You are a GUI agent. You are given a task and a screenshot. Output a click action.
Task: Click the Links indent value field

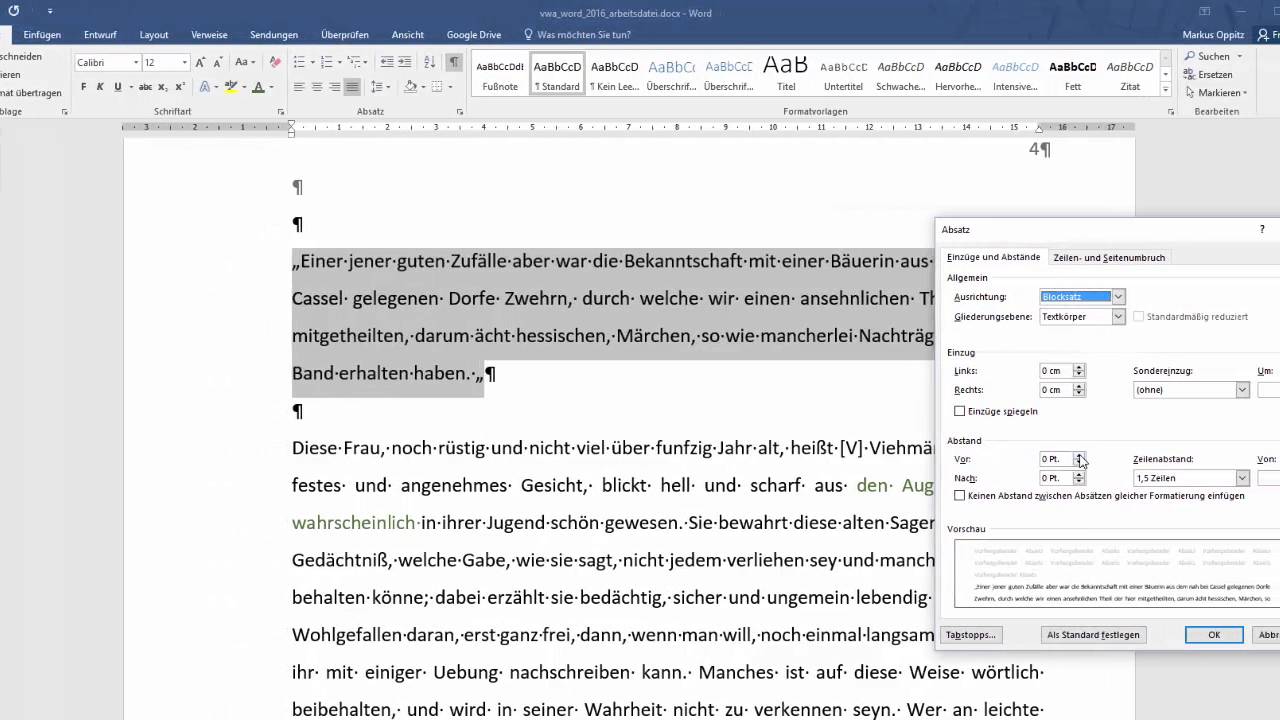click(1055, 371)
